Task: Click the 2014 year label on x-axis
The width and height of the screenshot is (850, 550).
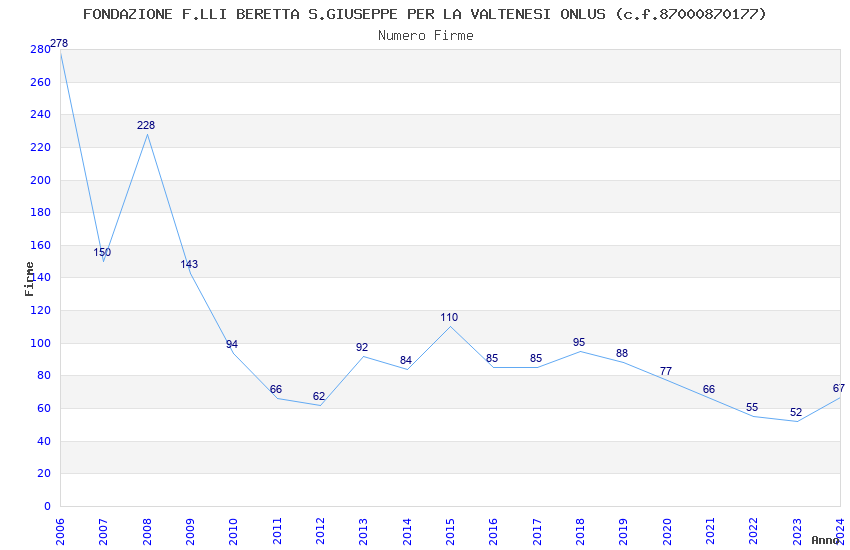Action: (407, 531)
